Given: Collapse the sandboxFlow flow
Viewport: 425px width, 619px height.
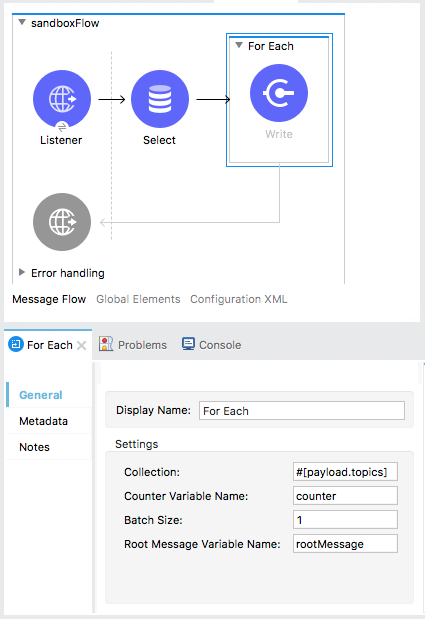Looking at the screenshot, I should pos(22,23).
